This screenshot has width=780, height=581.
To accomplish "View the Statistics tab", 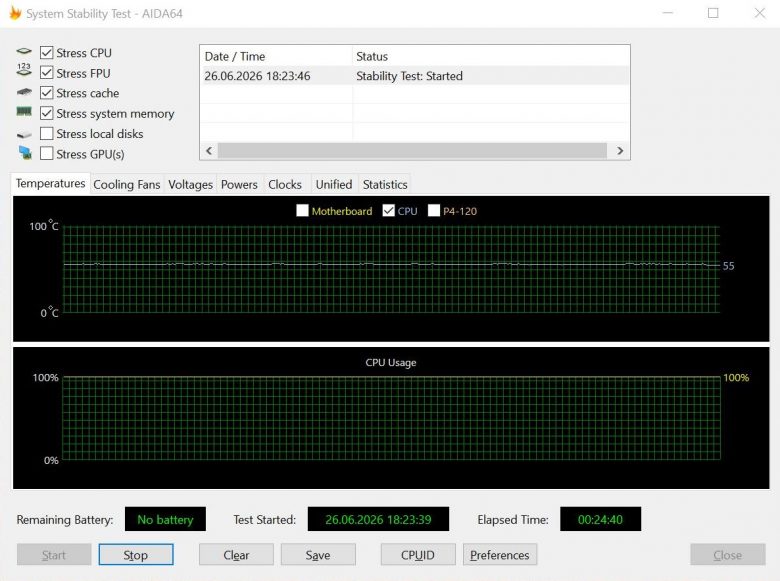I will 385,185.
